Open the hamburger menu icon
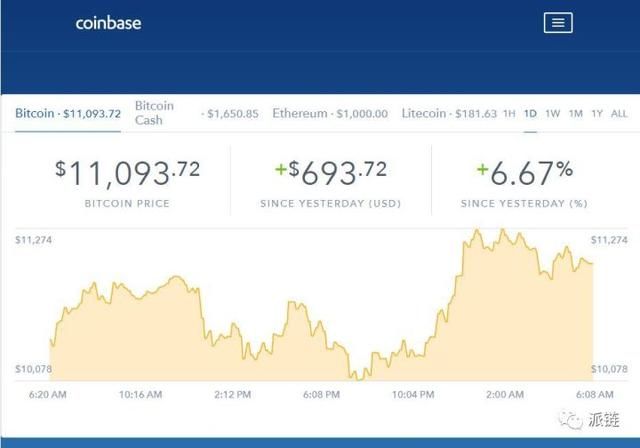The width and height of the screenshot is (640, 448). click(558, 23)
